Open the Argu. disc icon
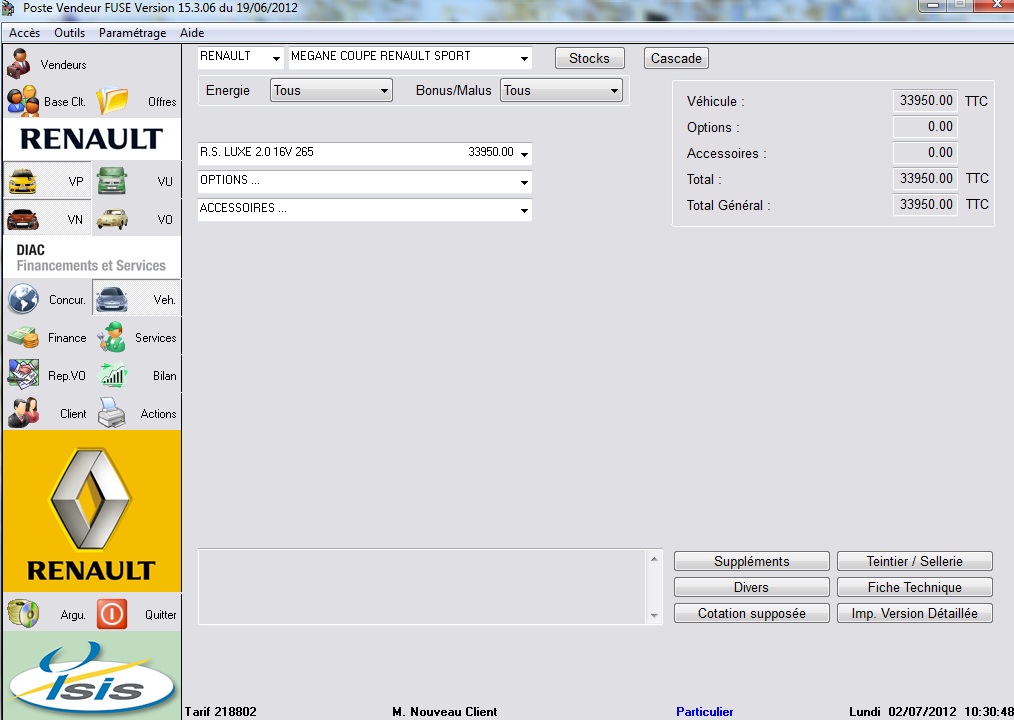 pyautogui.click(x=23, y=613)
